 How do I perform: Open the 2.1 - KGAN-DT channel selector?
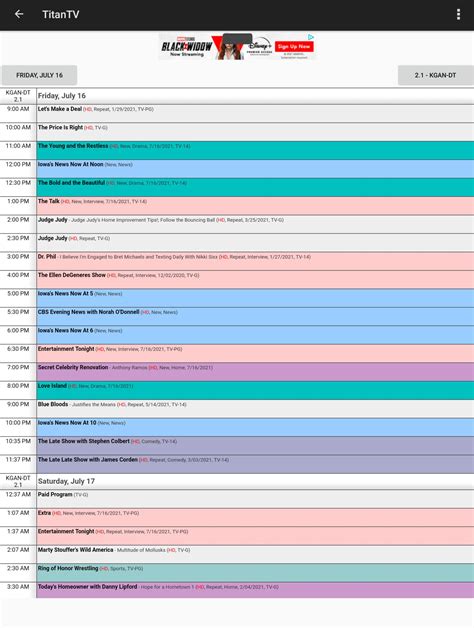point(436,75)
